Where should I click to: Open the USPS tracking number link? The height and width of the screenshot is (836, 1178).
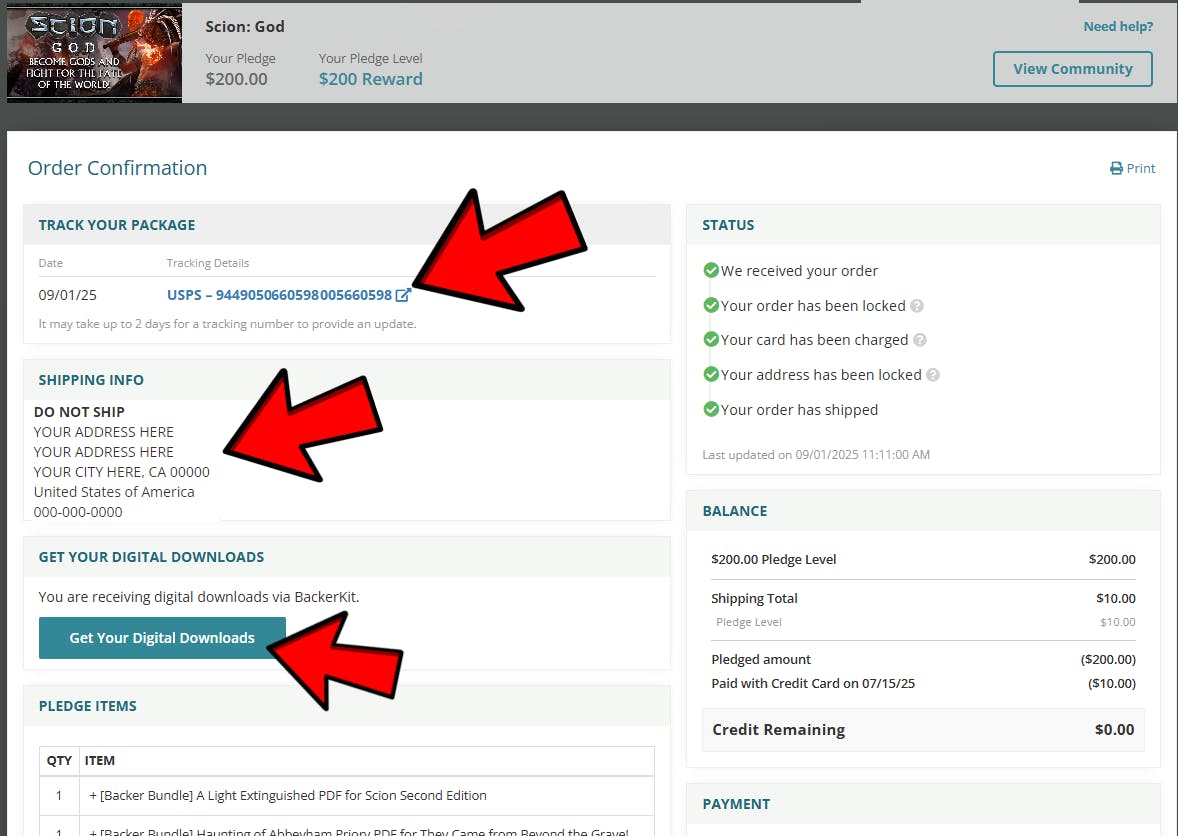[x=279, y=295]
